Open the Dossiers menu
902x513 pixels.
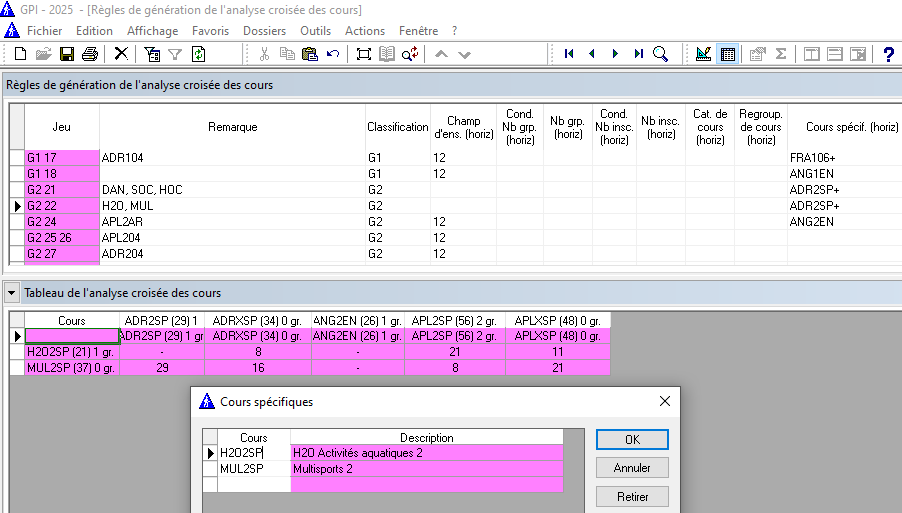(264, 31)
